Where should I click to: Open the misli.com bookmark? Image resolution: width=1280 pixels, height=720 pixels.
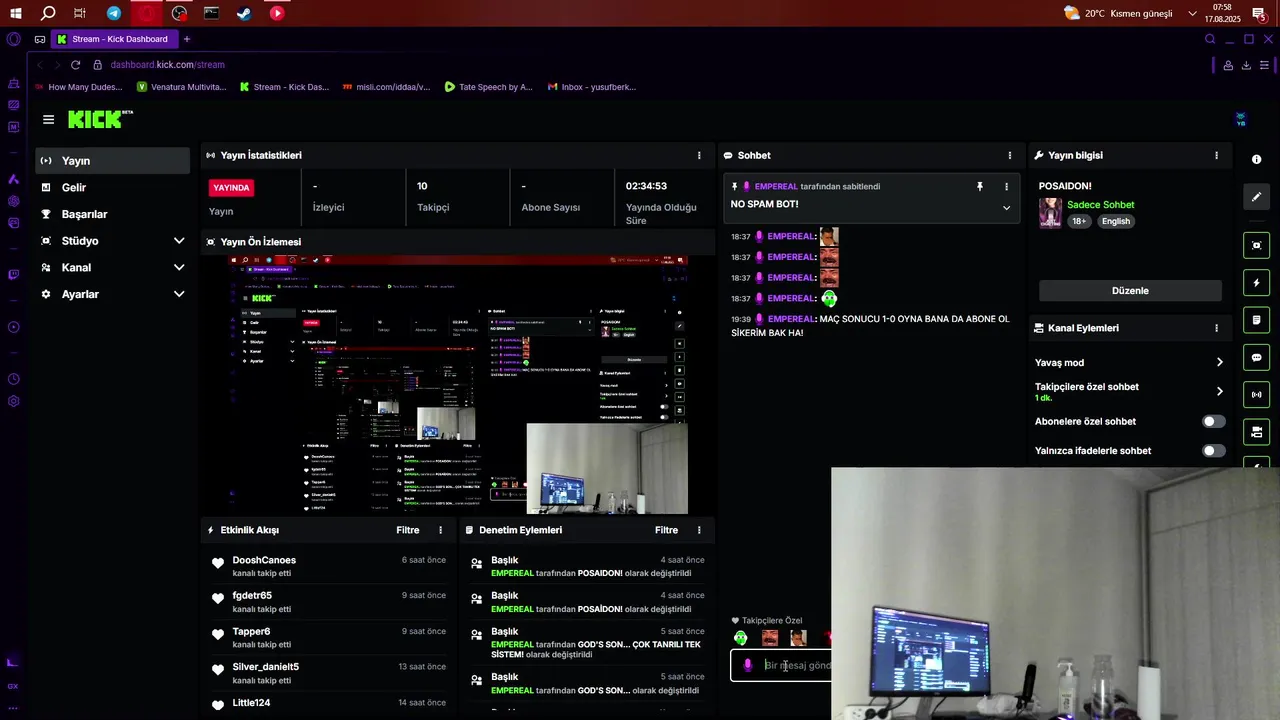tap(386, 87)
